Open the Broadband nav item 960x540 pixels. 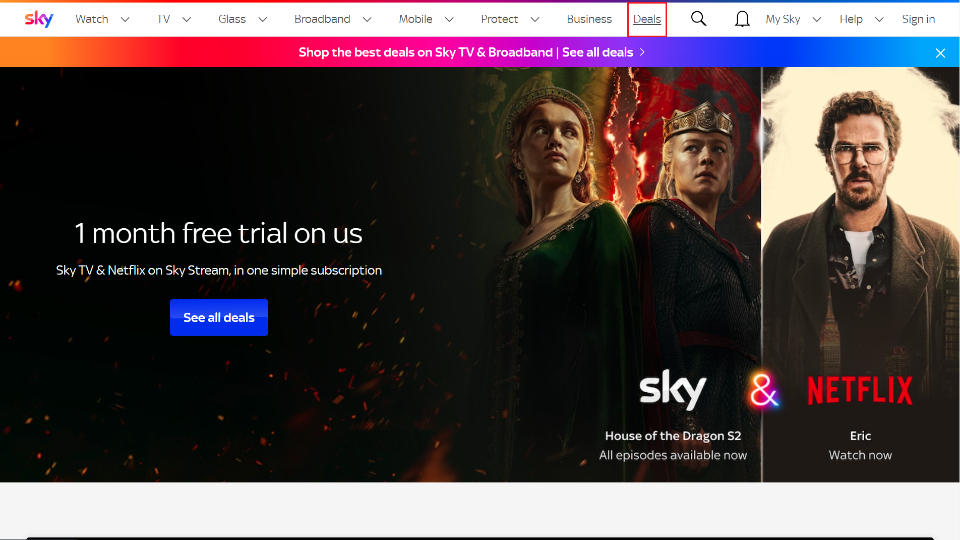coord(322,19)
